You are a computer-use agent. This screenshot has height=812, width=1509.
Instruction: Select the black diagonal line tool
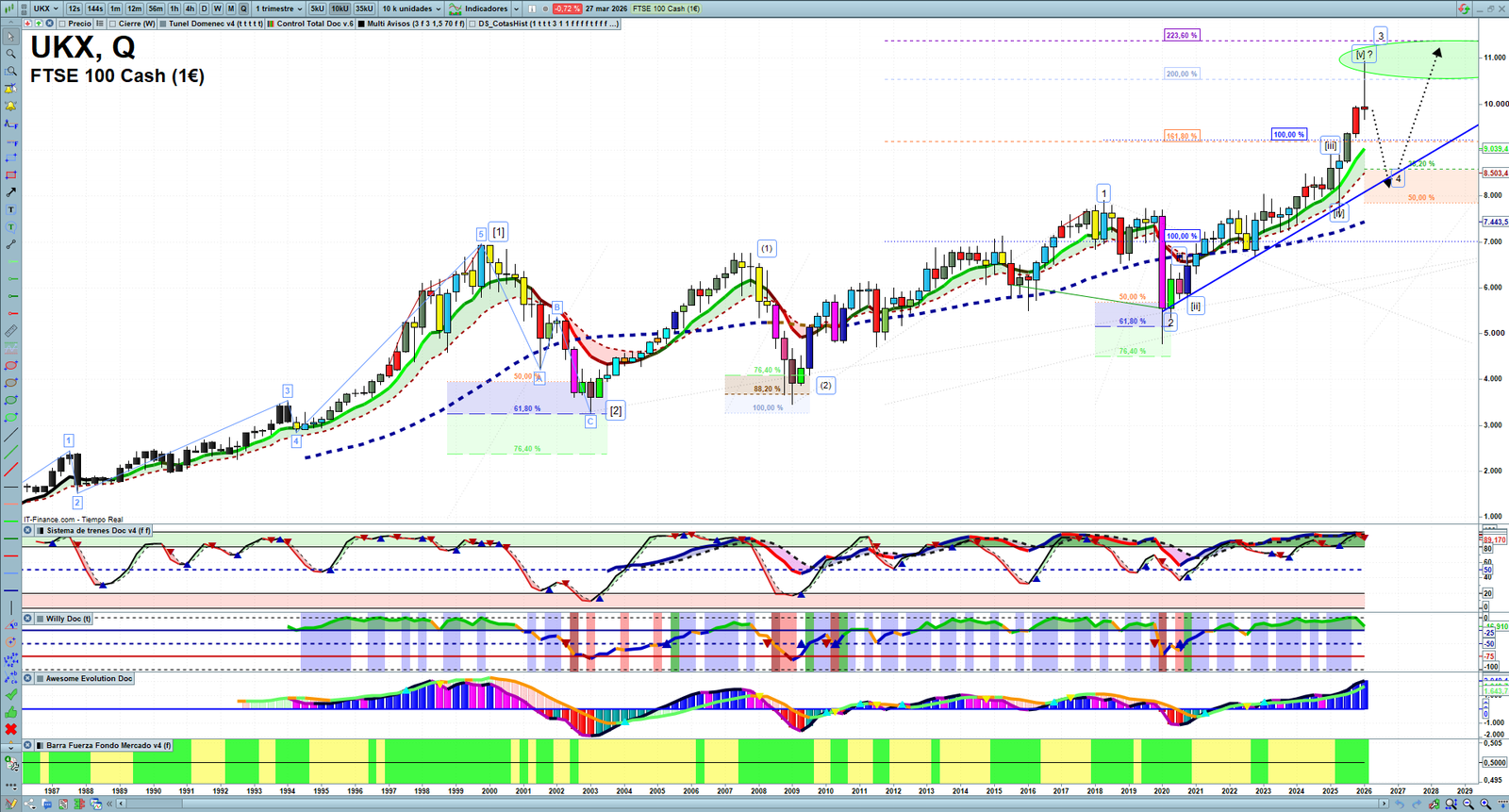coord(10,435)
